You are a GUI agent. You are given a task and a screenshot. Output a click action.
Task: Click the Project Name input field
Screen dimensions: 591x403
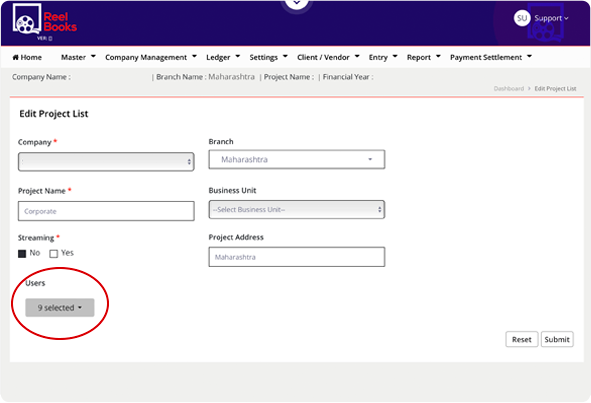click(106, 211)
